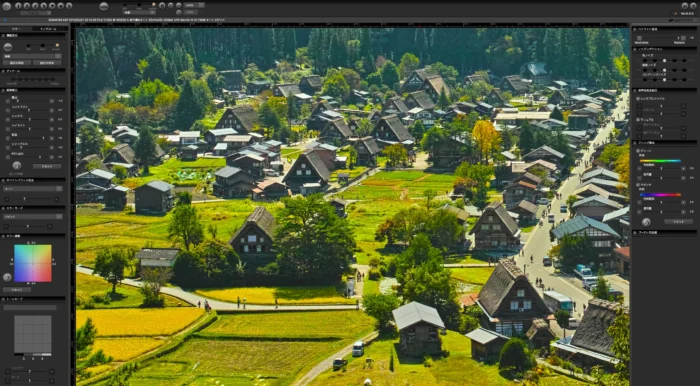The height and width of the screenshot is (386, 700).
Task: Click the left button below the exposure dropdown
Action: coord(17,63)
